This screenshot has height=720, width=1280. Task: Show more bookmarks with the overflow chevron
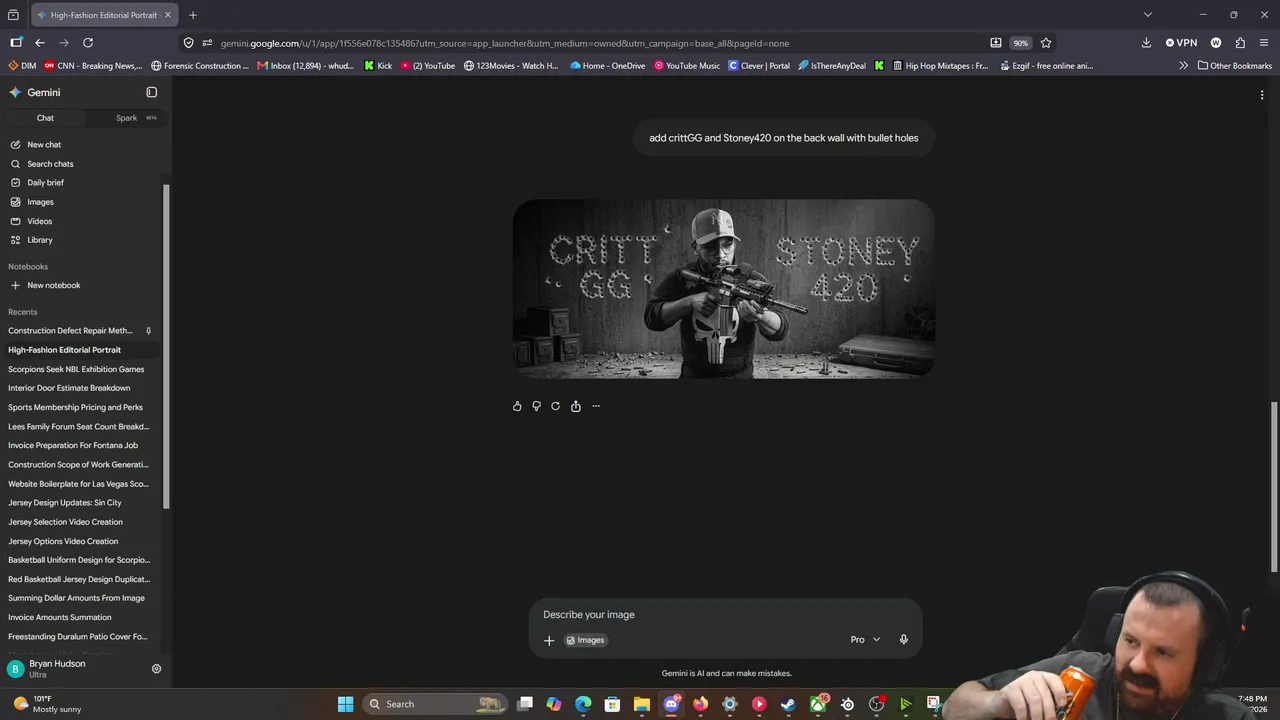pyautogui.click(x=1184, y=66)
